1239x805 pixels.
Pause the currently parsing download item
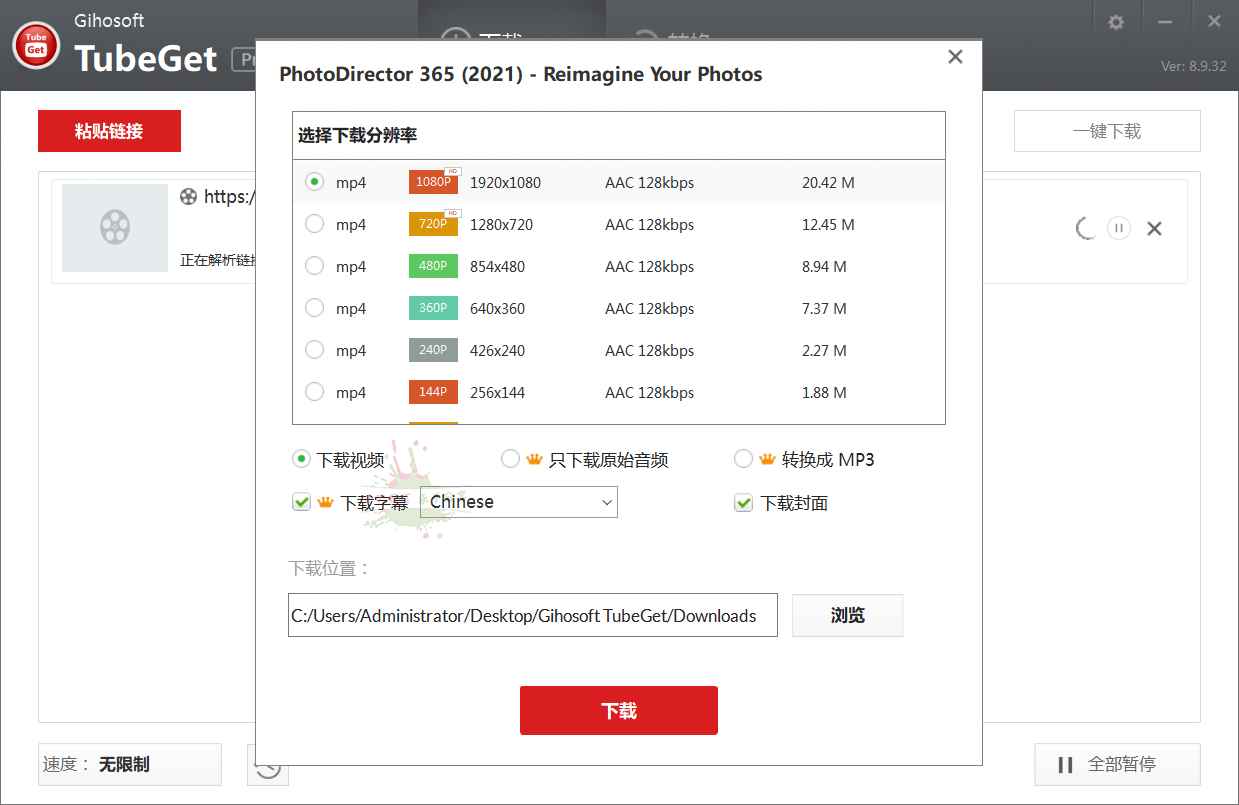(1118, 228)
